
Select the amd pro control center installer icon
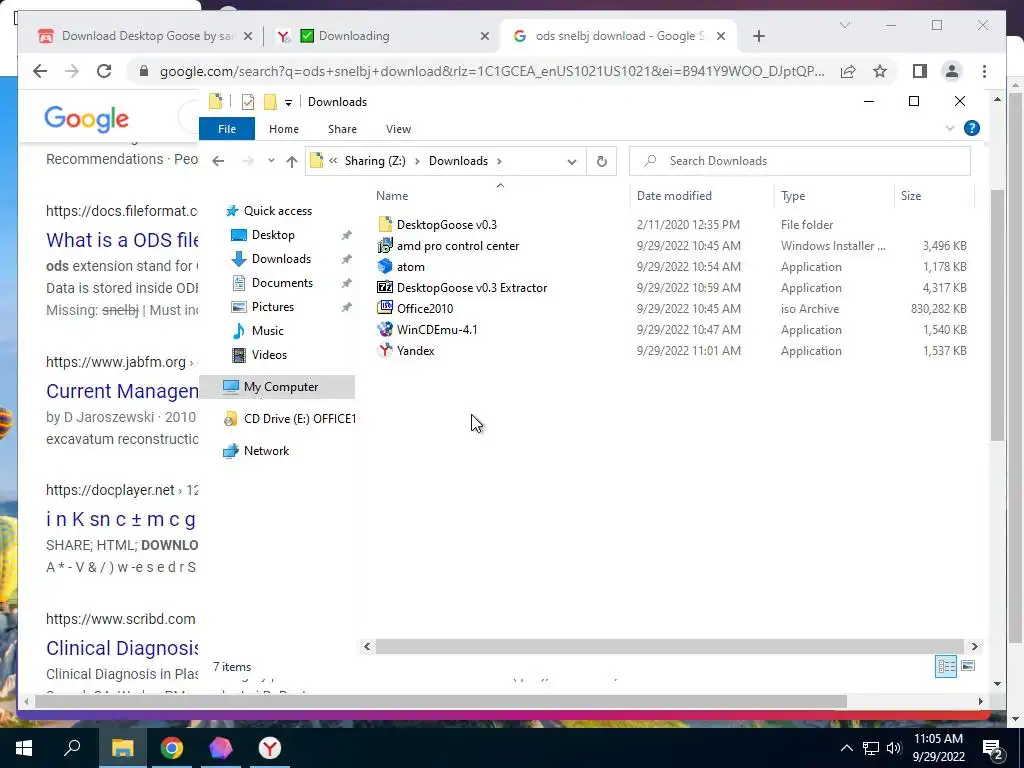click(x=385, y=246)
